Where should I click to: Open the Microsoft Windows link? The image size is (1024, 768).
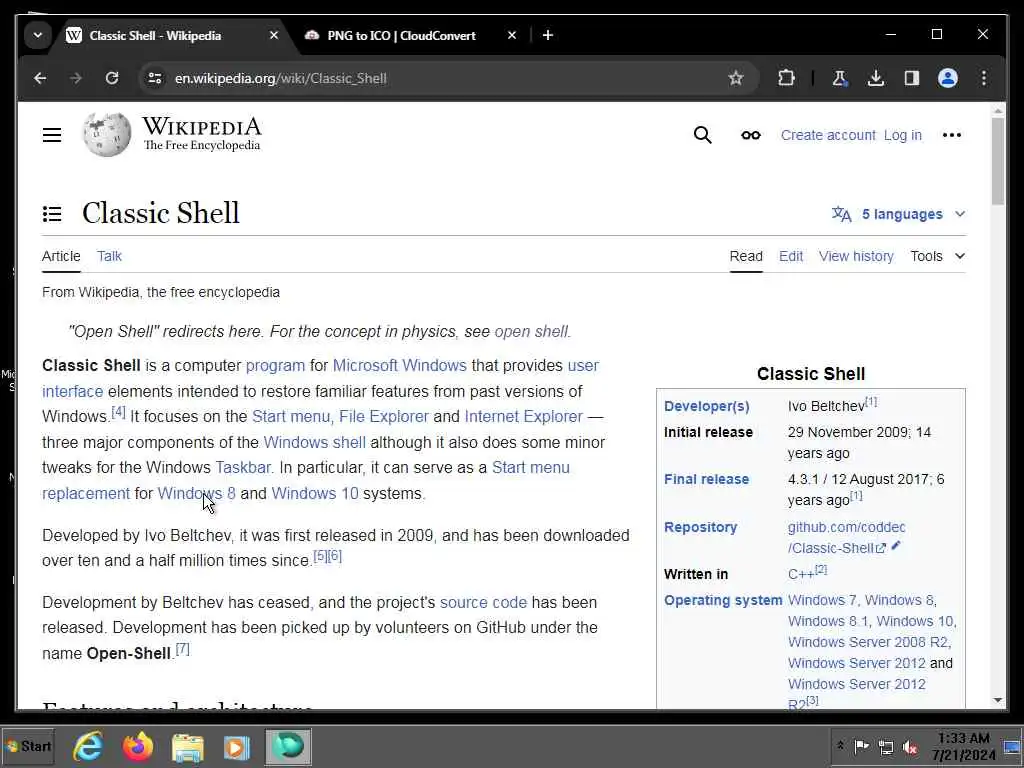(400, 365)
